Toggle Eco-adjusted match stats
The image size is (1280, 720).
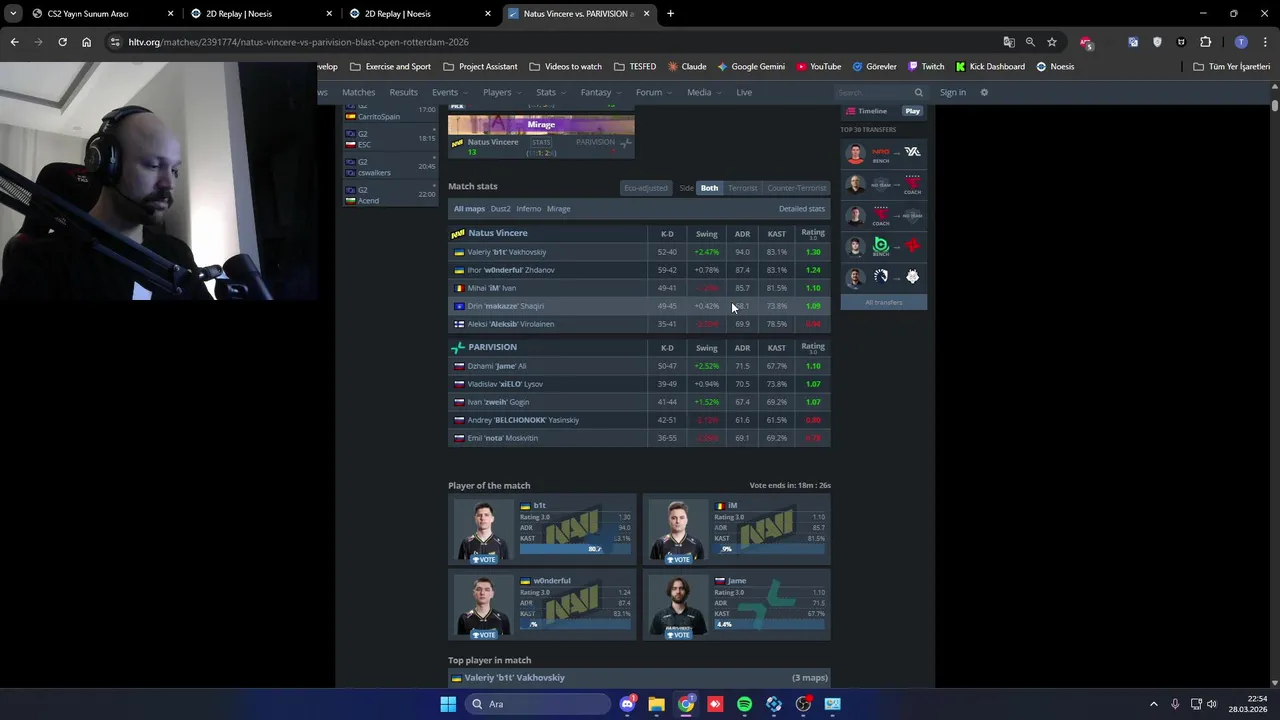coord(645,188)
